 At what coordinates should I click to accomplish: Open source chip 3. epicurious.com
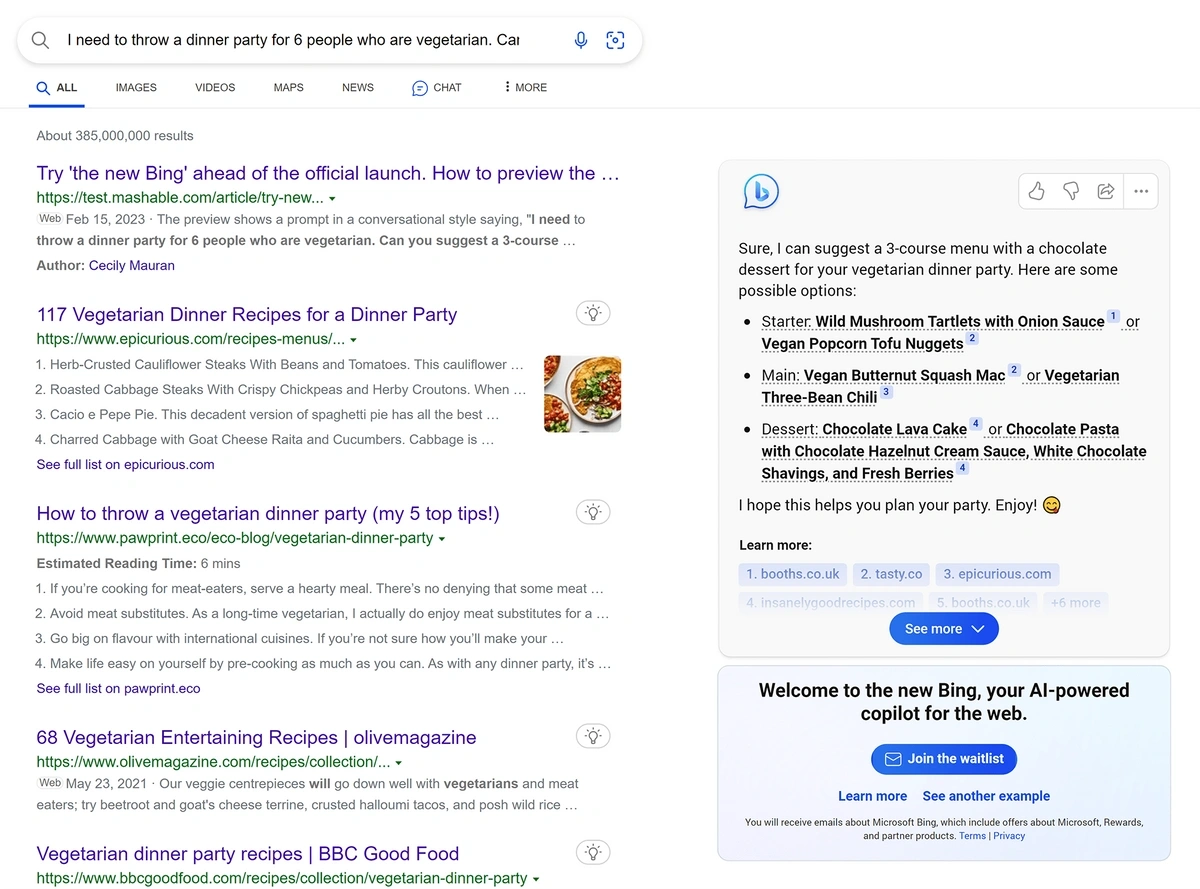pos(997,574)
